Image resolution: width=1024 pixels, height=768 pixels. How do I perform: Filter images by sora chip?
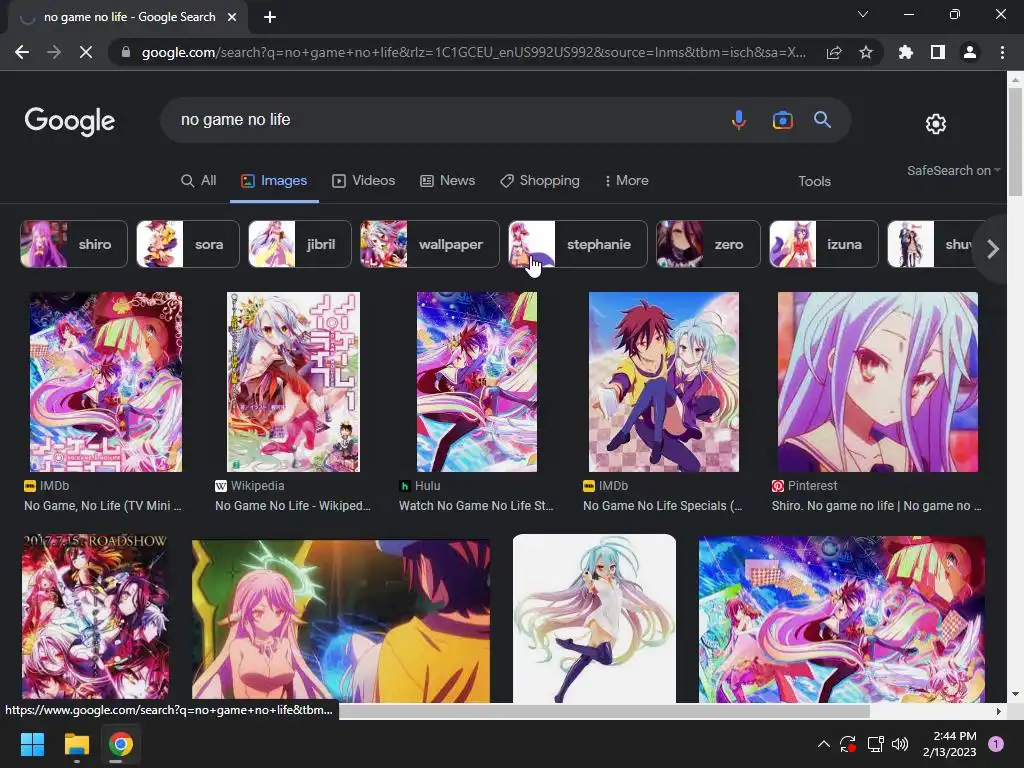coord(188,244)
